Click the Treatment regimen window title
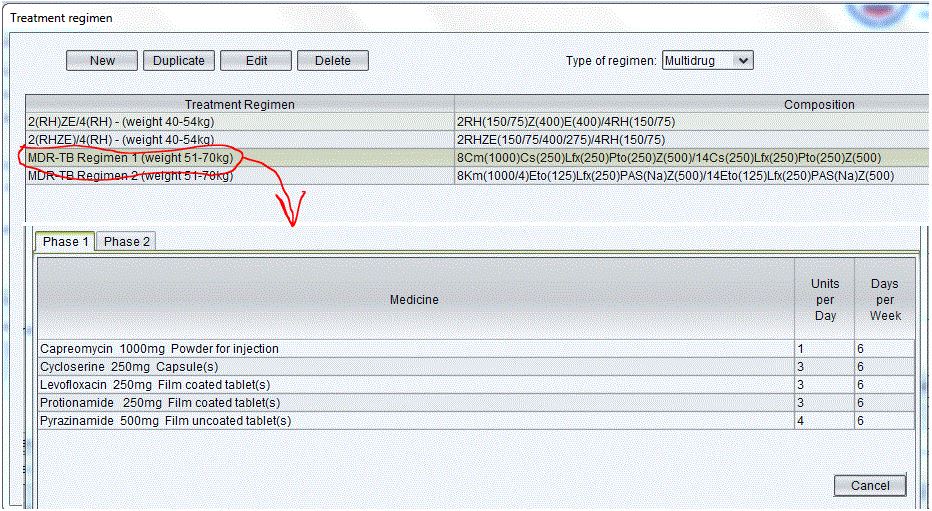Image resolution: width=932 pixels, height=511 pixels. [62, 18]
